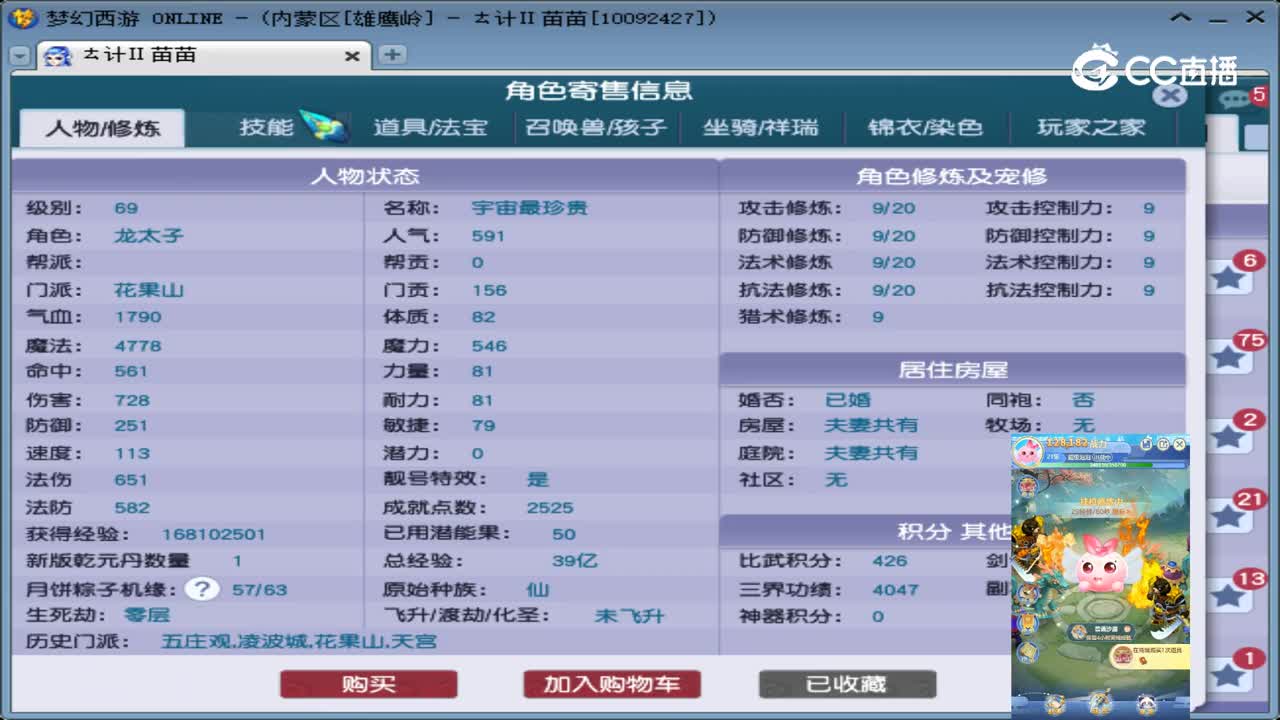Click the star icon with badge 21

coord(1228,515)
